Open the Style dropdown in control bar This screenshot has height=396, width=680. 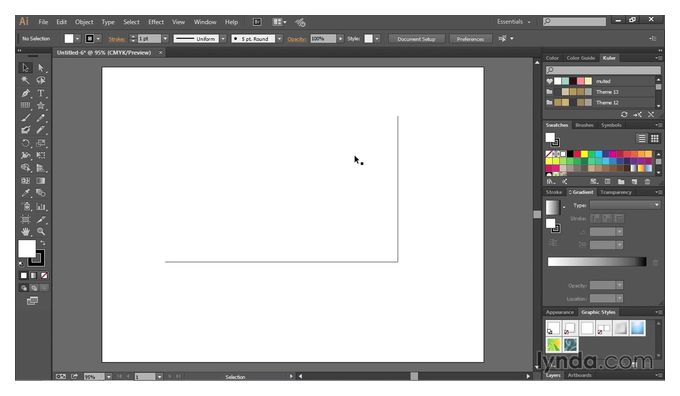[377, 39]
